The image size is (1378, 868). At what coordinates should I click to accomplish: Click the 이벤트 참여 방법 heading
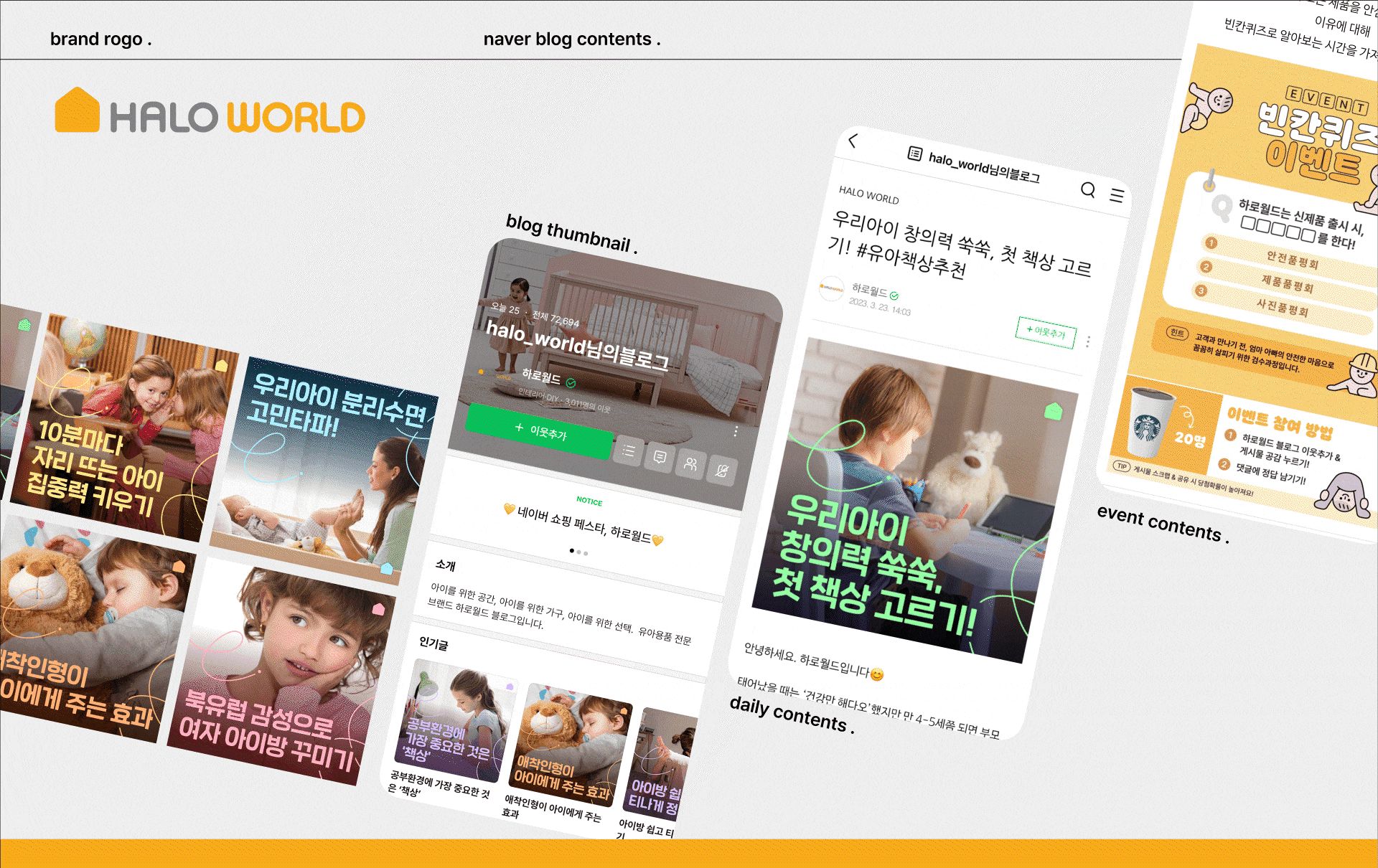click(x=1280, y=422)
